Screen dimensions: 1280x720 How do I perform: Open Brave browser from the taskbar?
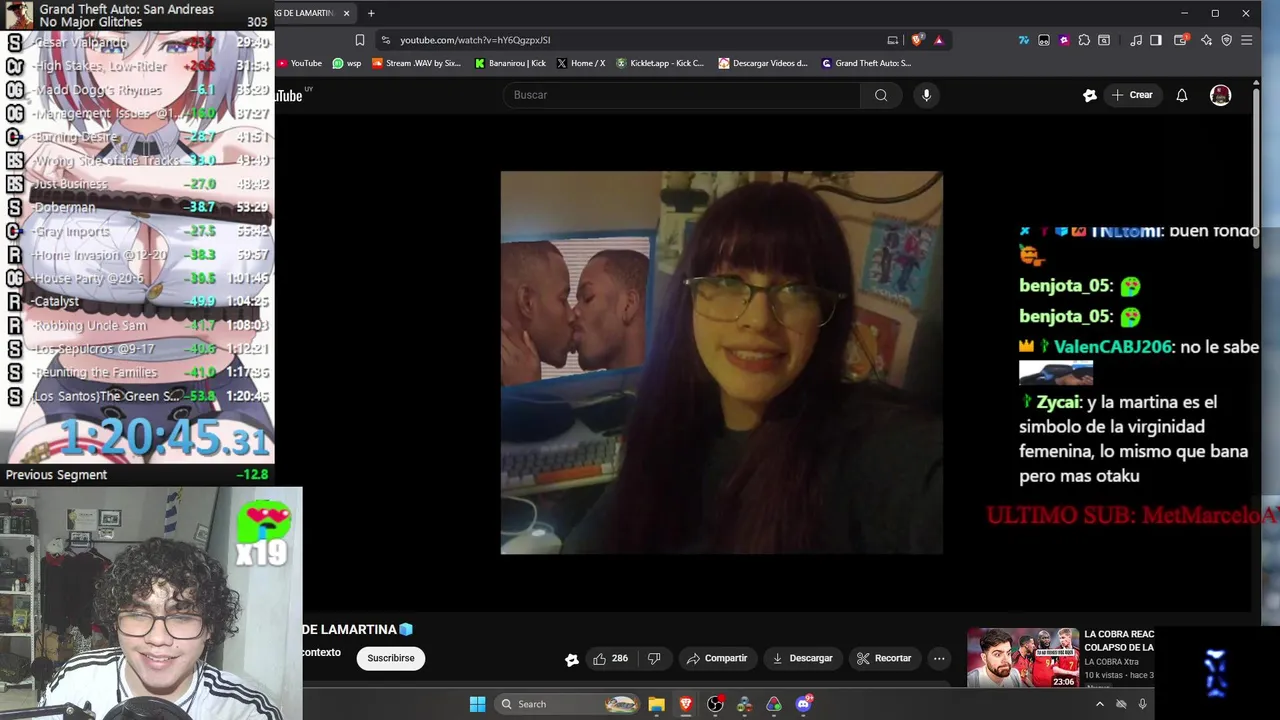tap(685, 704)
